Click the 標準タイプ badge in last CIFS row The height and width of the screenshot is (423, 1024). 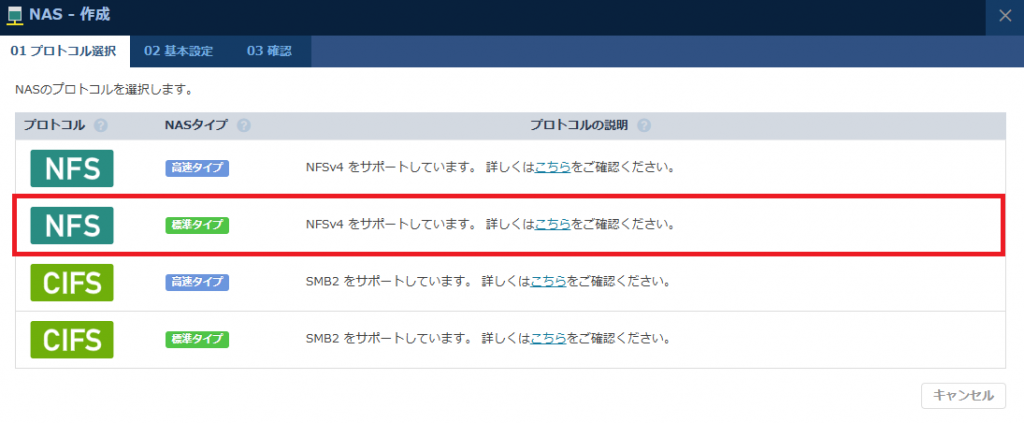[x=197, y=339]
